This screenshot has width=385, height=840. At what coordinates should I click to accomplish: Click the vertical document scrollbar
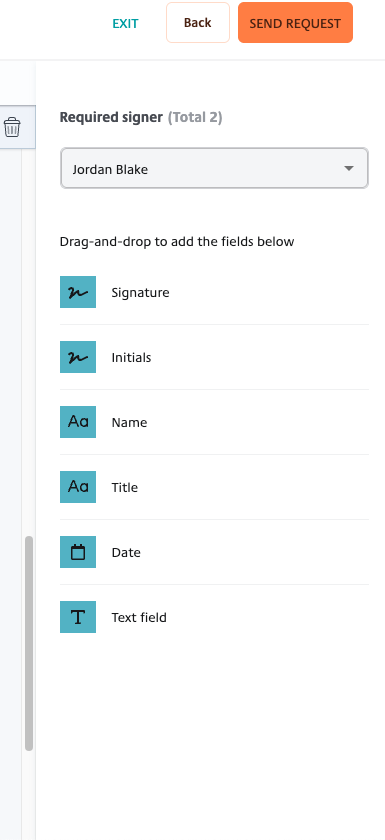[x=29, y=643]
